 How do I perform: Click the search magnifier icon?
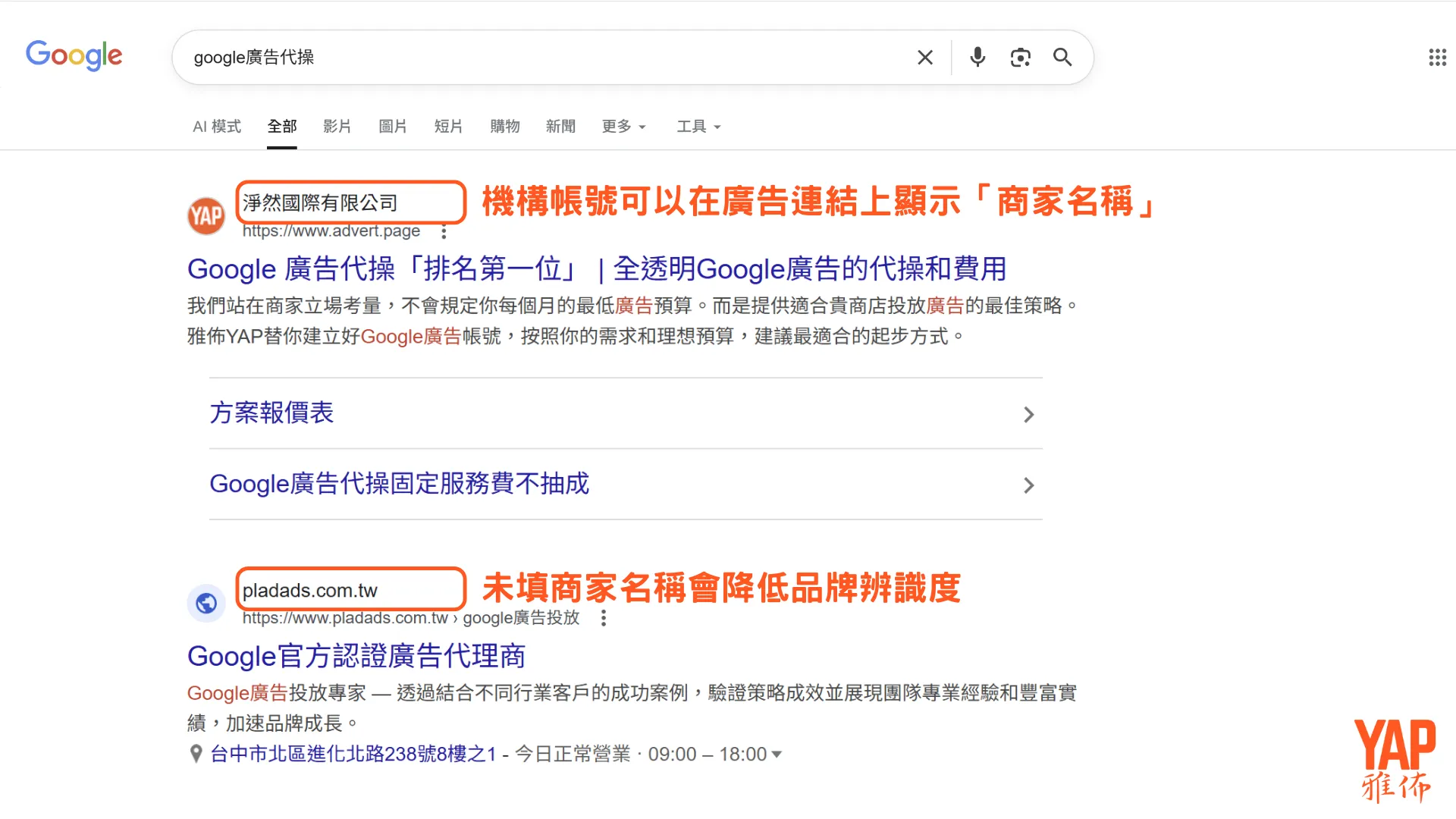tap(1062, 57)
